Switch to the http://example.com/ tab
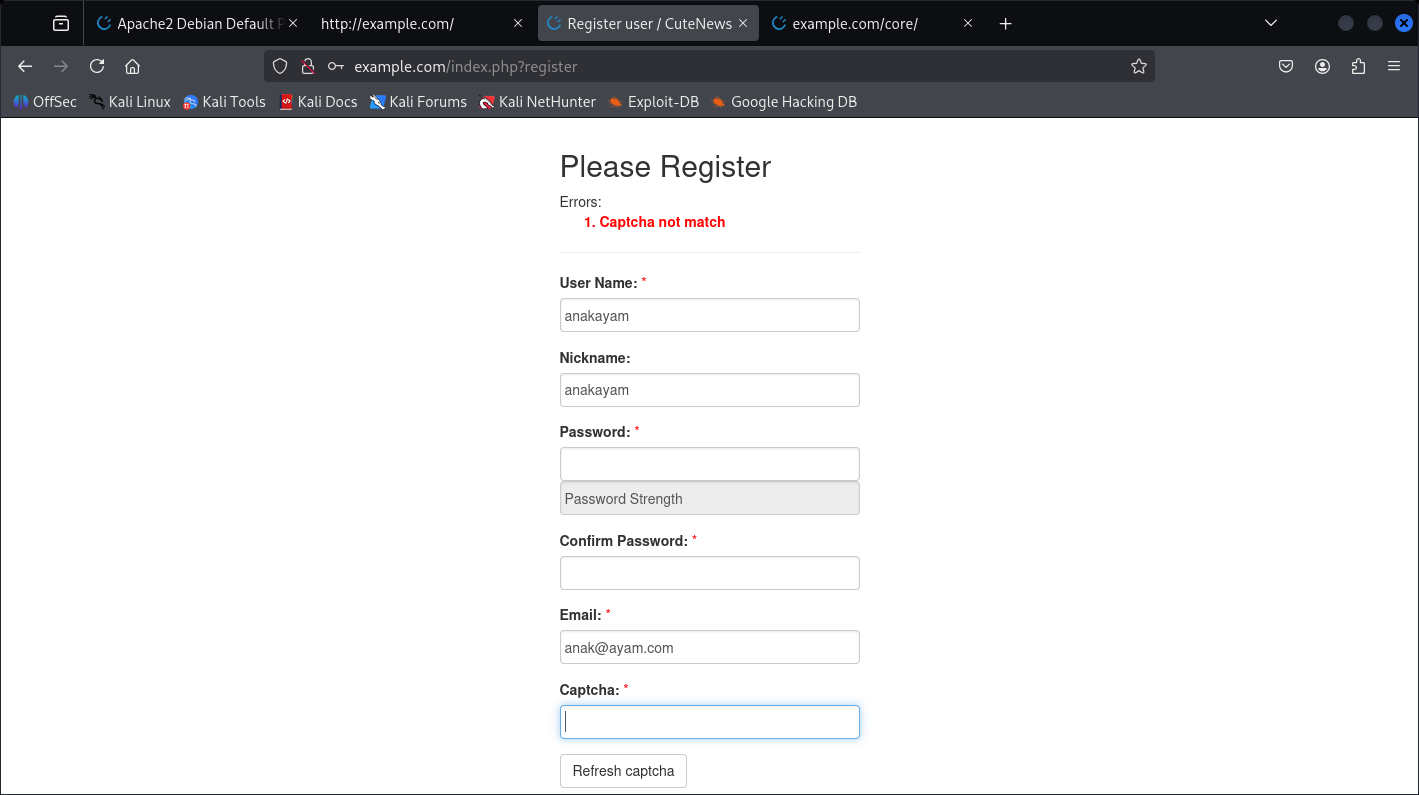1419x795 pixels. point(422,23)
